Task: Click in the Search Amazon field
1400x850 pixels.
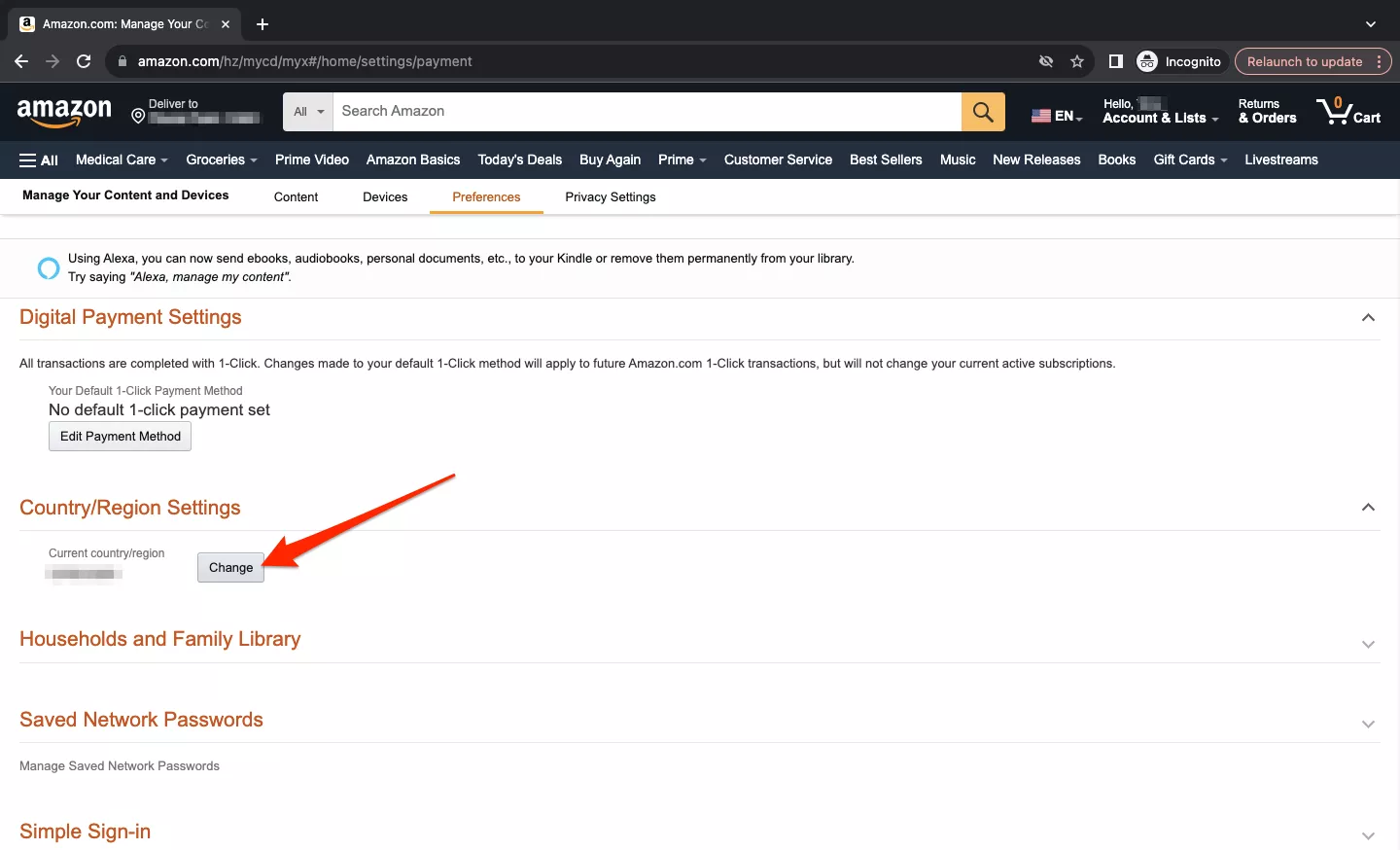Action: pos(647,112)
